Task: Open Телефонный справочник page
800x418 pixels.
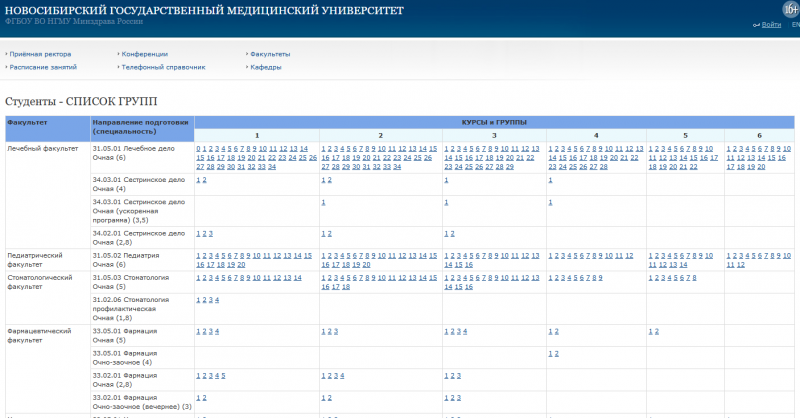Action: coord(163,67)
